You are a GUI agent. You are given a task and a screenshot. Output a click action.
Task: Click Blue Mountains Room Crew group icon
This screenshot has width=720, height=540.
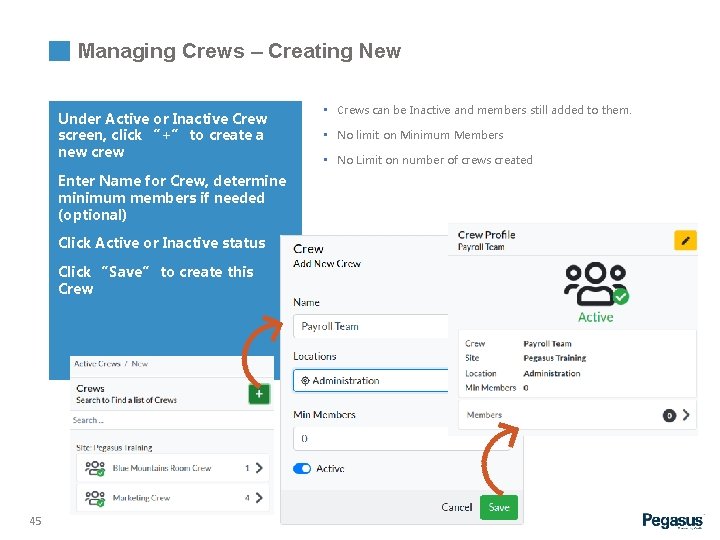pos(95,468)
